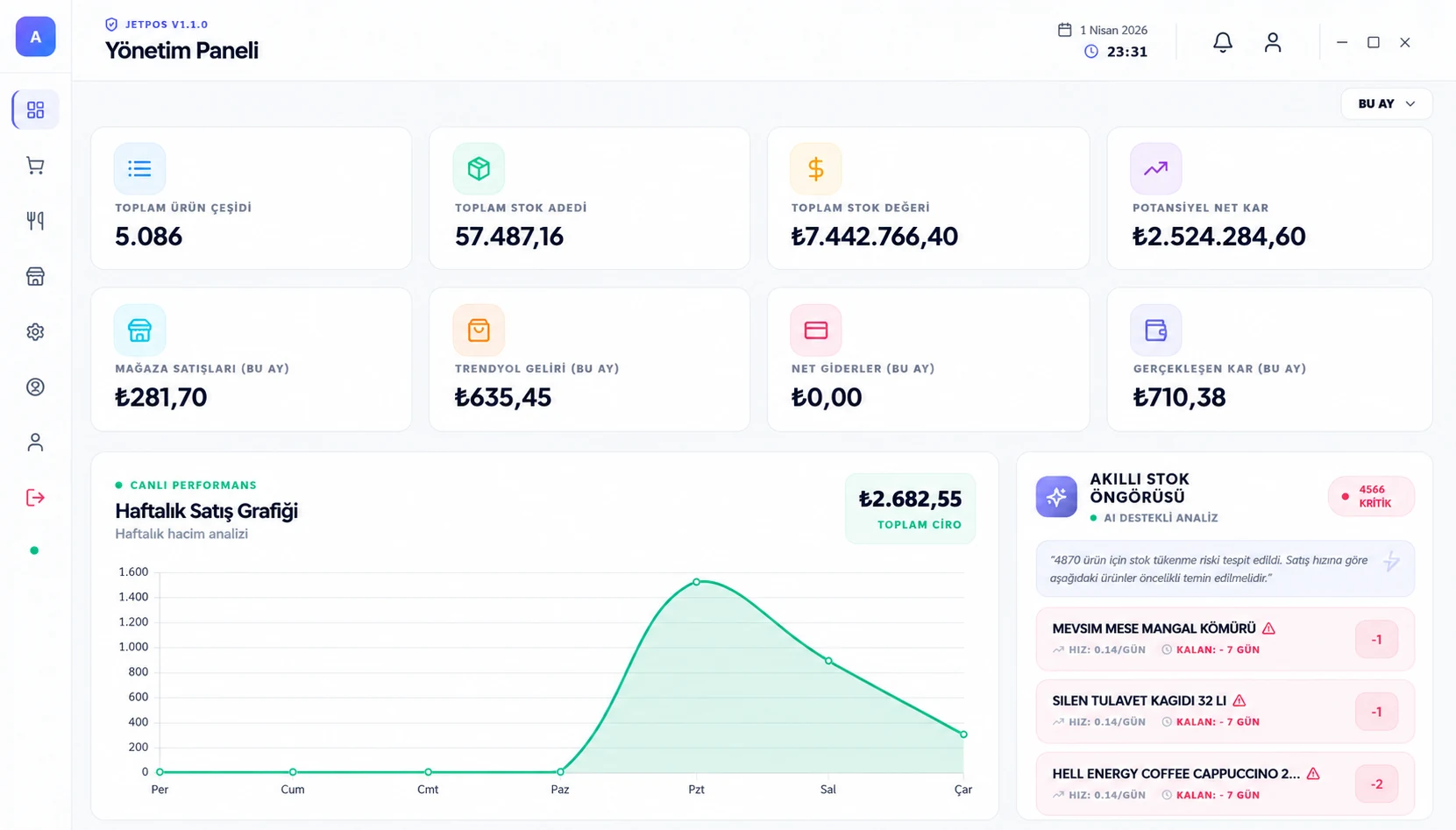Click the 'Haftalık Satış Grafiği' heading
The width and height of the screenshot is (1456, 830).
(x=207, y=511)
